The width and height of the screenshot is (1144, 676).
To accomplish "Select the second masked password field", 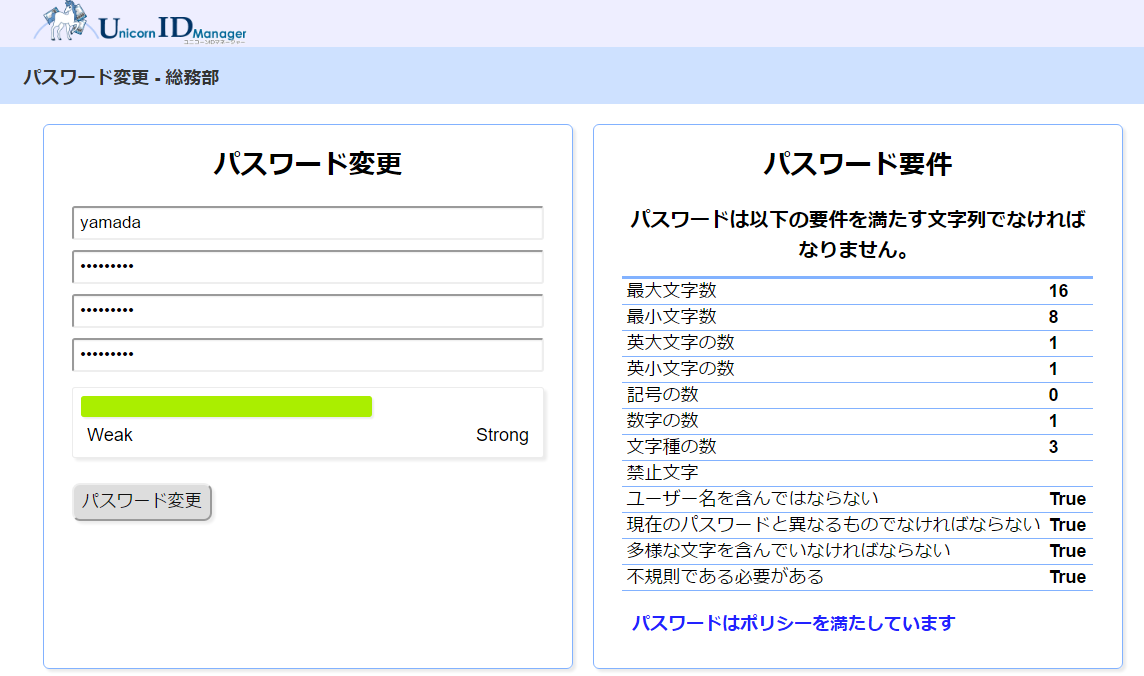I will pos(308,311).
